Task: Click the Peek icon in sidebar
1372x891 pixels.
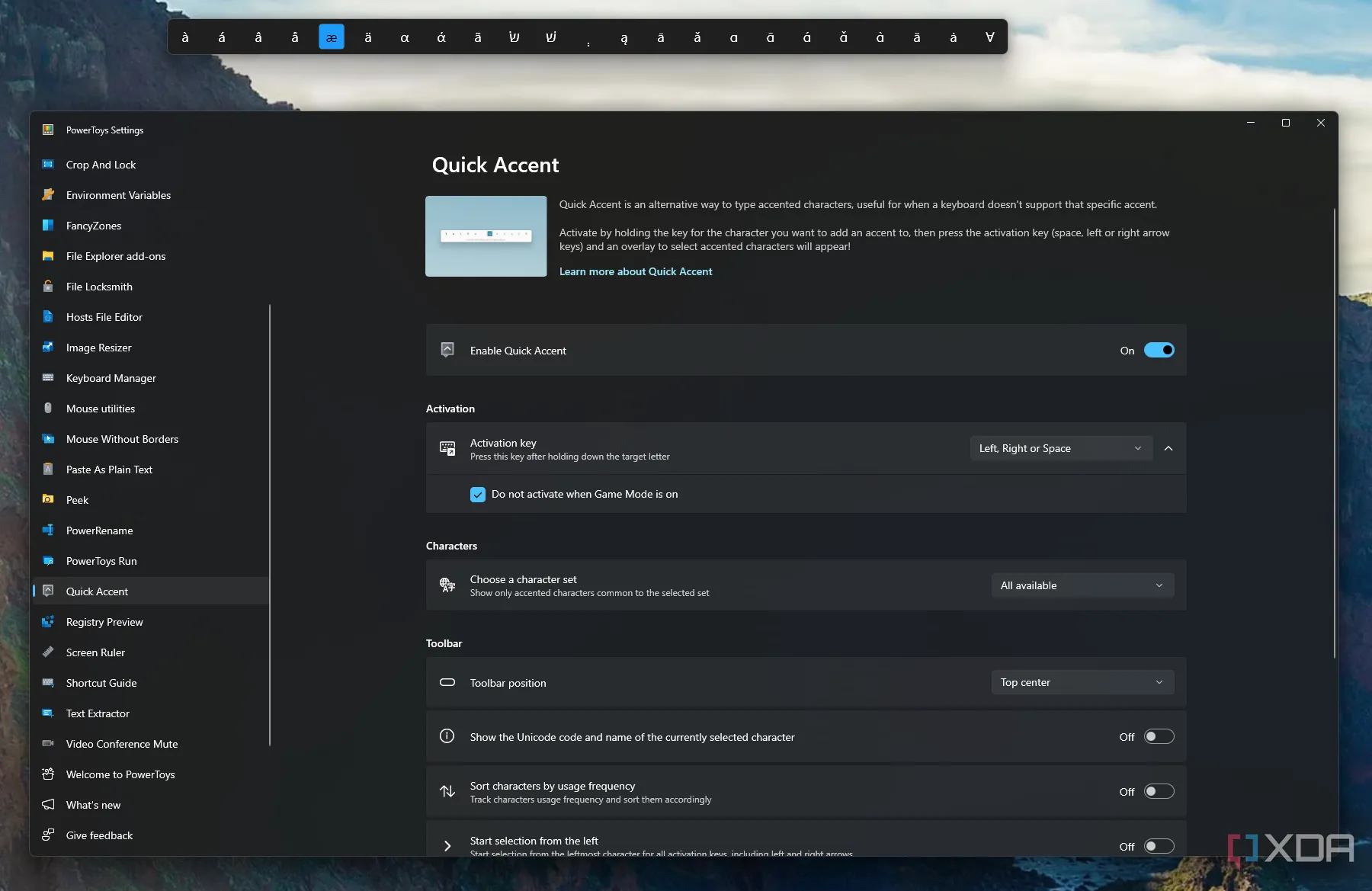Action: coord(48,500)
